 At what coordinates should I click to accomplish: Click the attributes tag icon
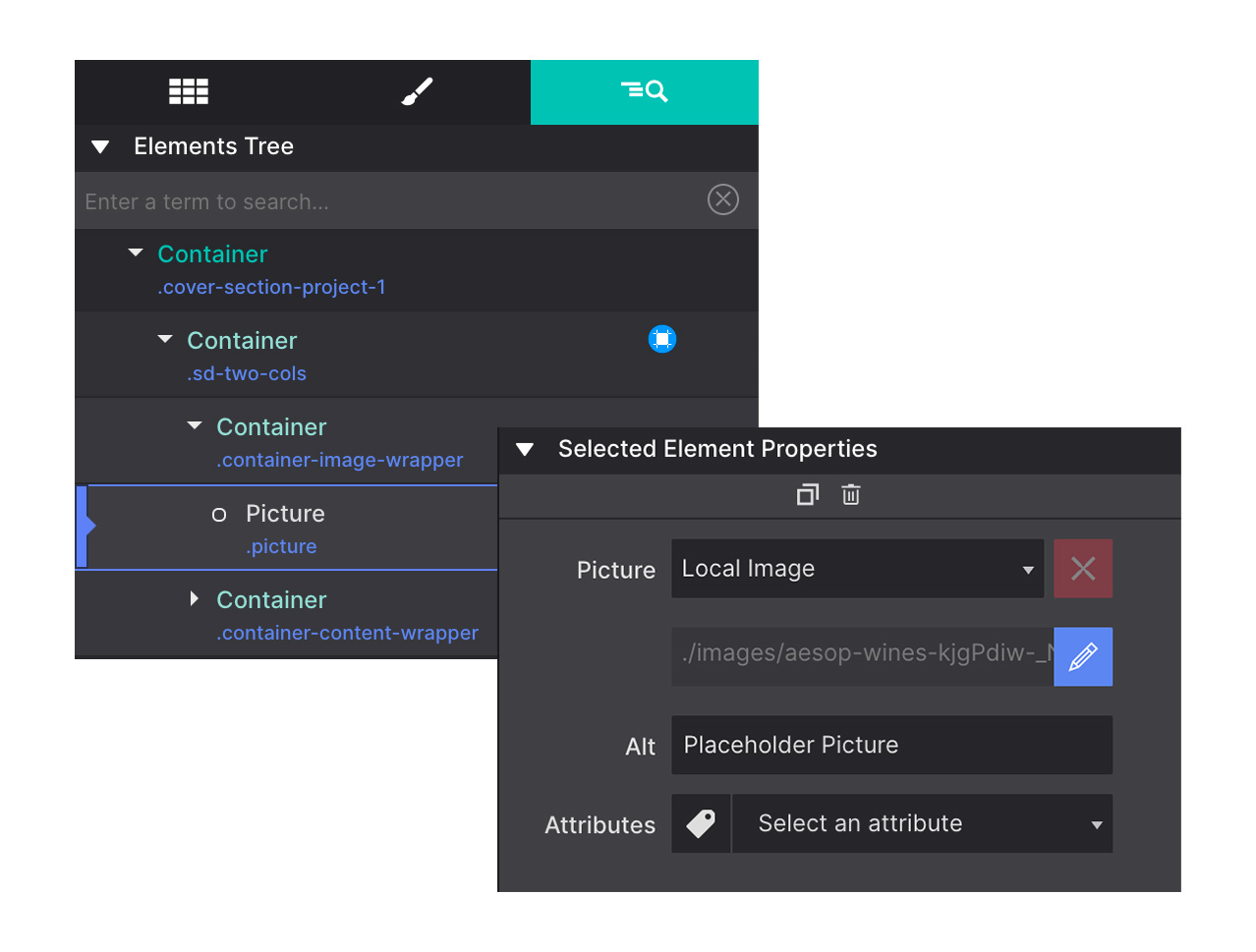tap(701, 823)
